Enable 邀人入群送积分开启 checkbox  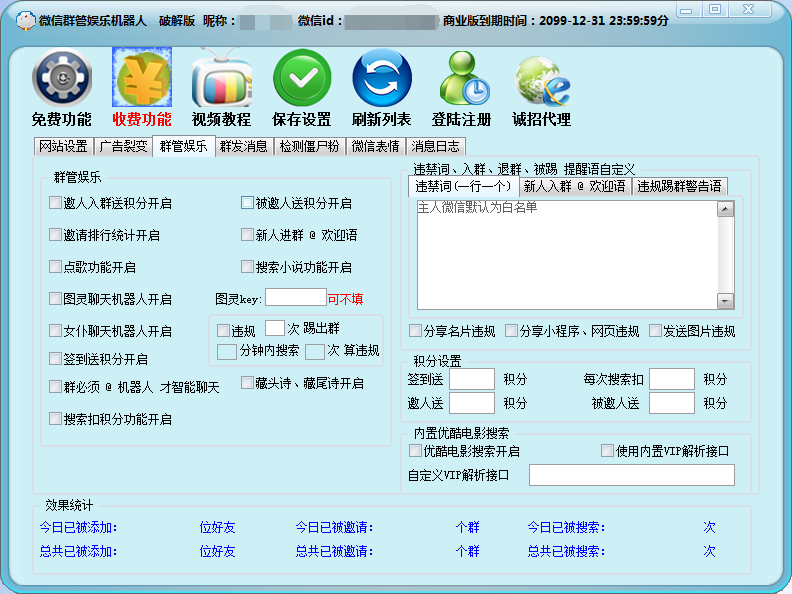[x=55, y=203]
